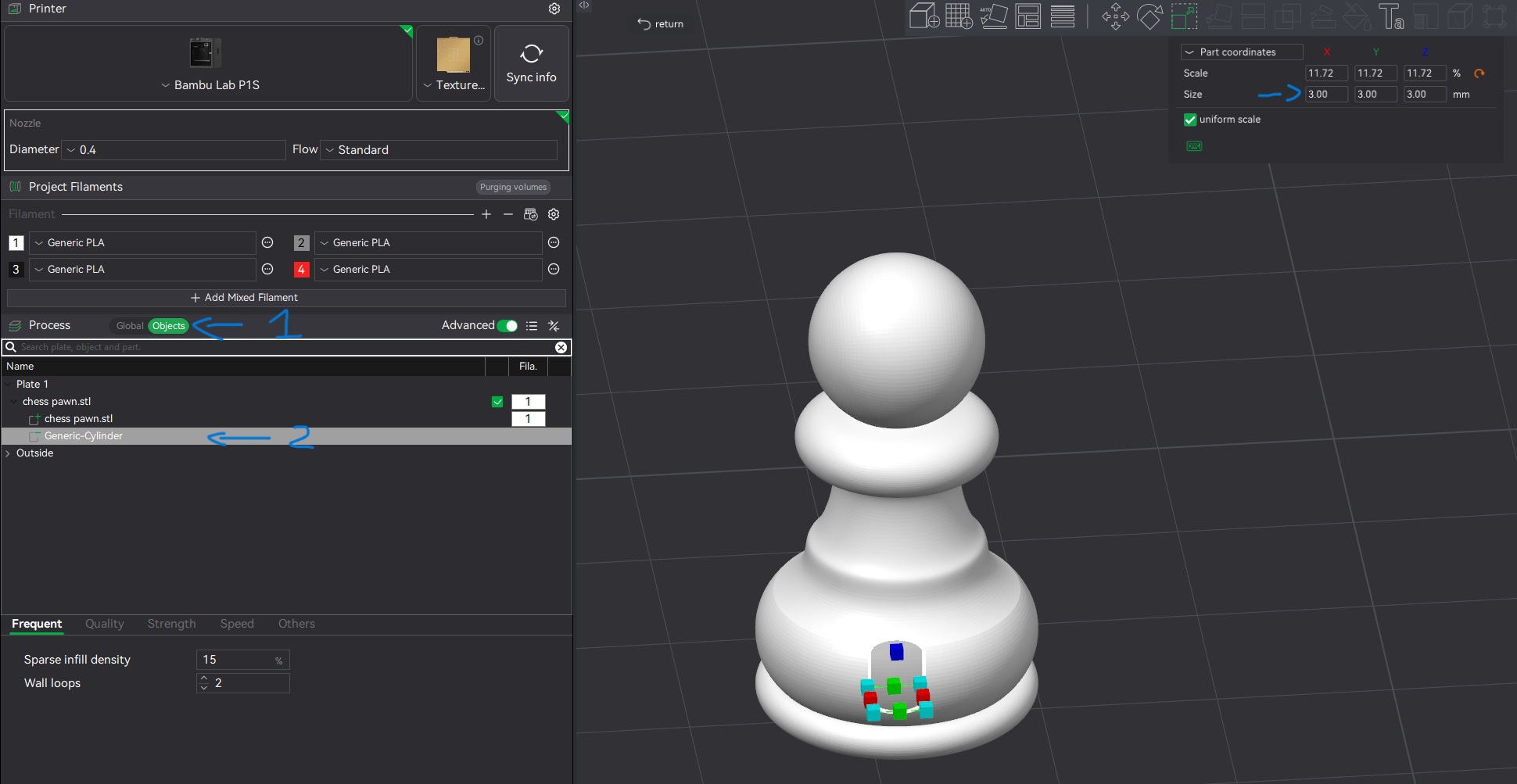Open the Flow Standard dropdown
The height and width of the screenshot is (784, 1517).
(439, 150)
